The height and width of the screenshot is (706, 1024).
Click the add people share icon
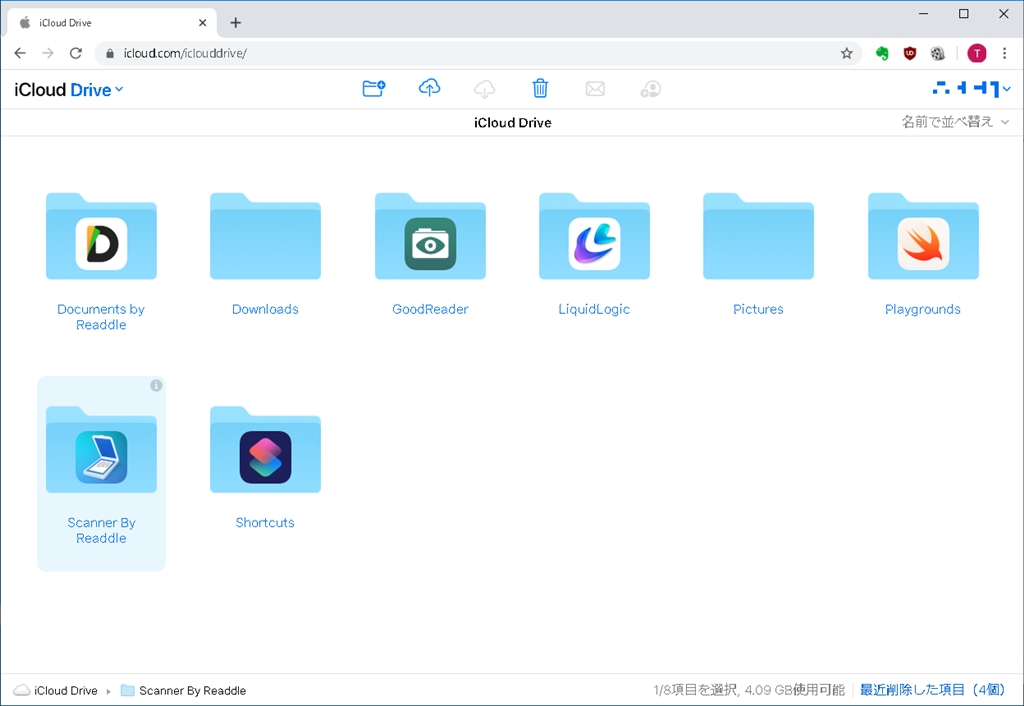coord(650,89)
